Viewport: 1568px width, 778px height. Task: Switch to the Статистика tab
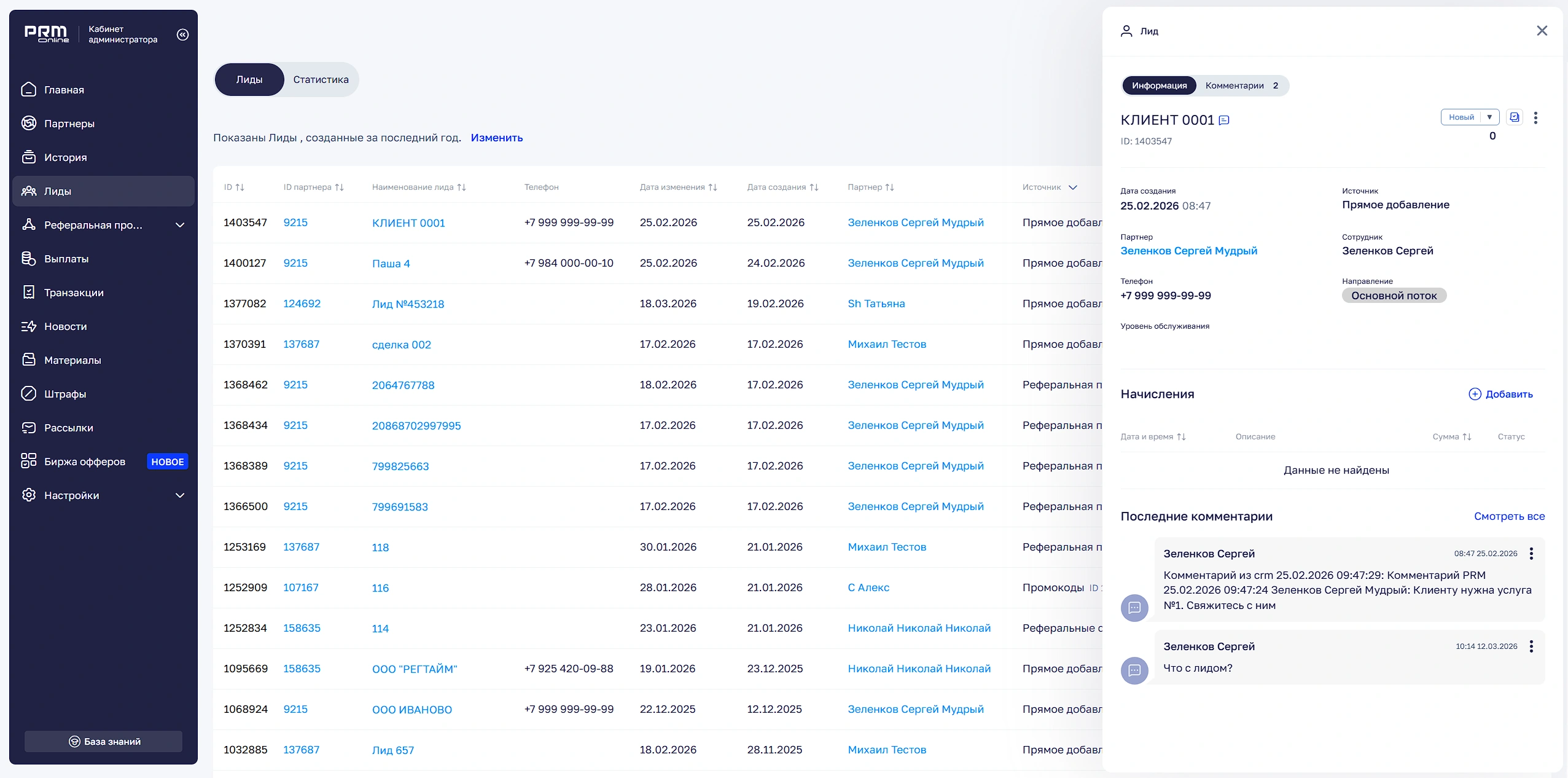click(x=321, y=79)
